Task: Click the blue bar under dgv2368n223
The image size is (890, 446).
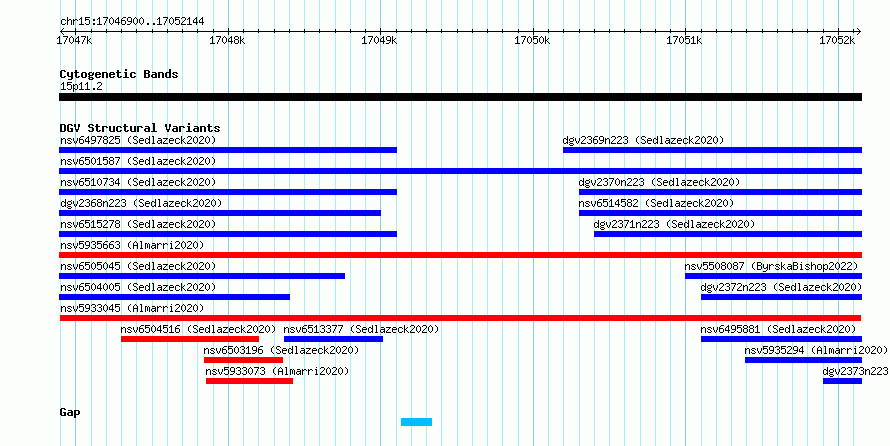Action: (x=220, y=213)
